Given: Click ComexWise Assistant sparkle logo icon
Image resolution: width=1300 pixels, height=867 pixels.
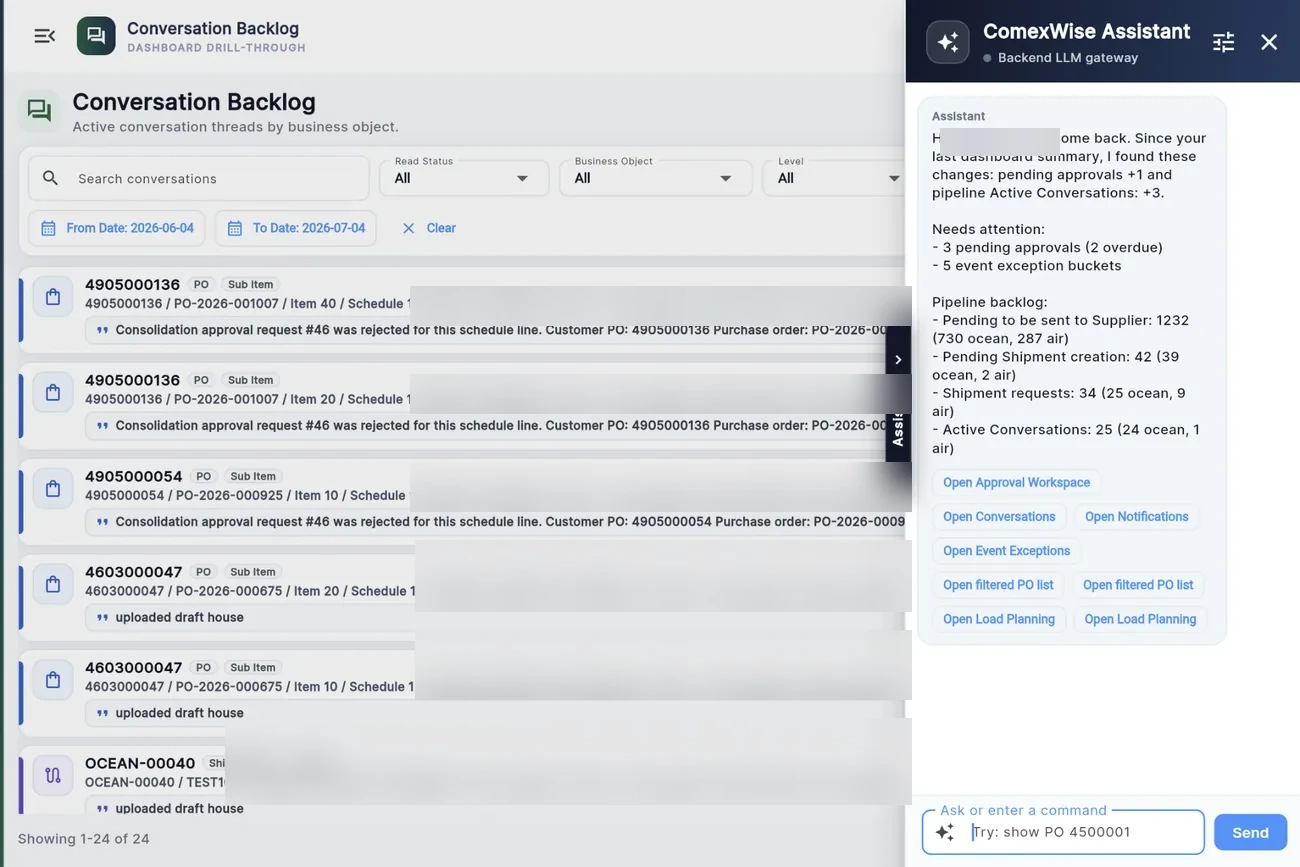Looking at the screenshot, I should pos(948,42).
